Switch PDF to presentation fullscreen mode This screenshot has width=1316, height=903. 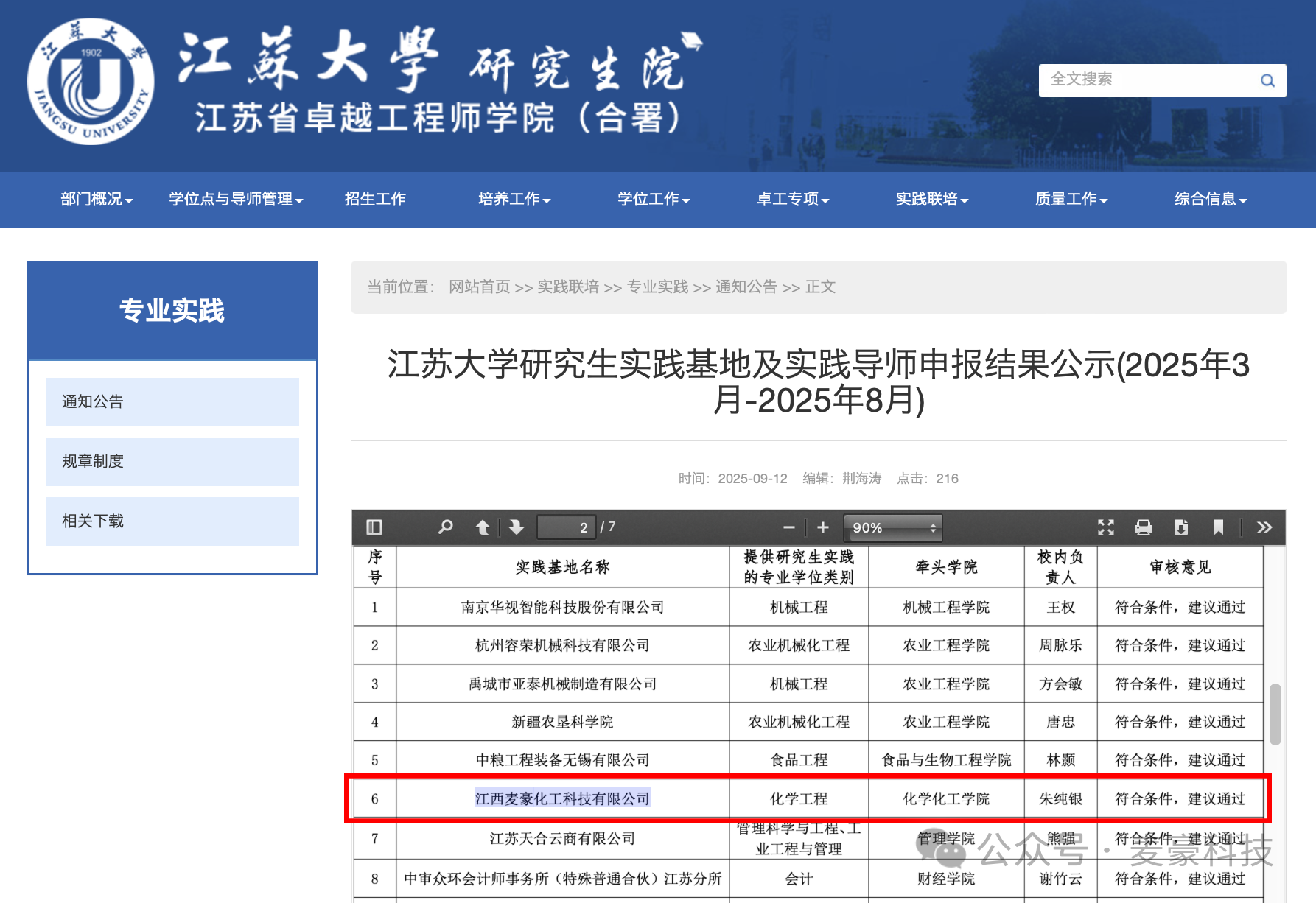(1106, 527)
